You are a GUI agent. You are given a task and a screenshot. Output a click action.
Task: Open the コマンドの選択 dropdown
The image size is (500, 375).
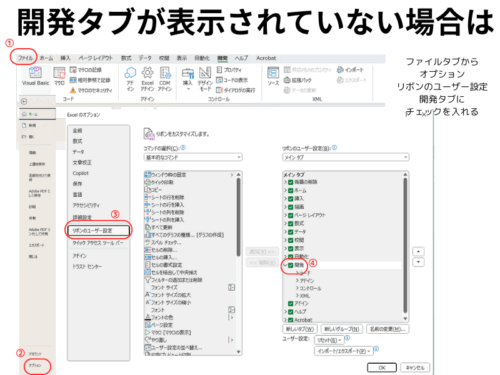[x=193, y=157]
